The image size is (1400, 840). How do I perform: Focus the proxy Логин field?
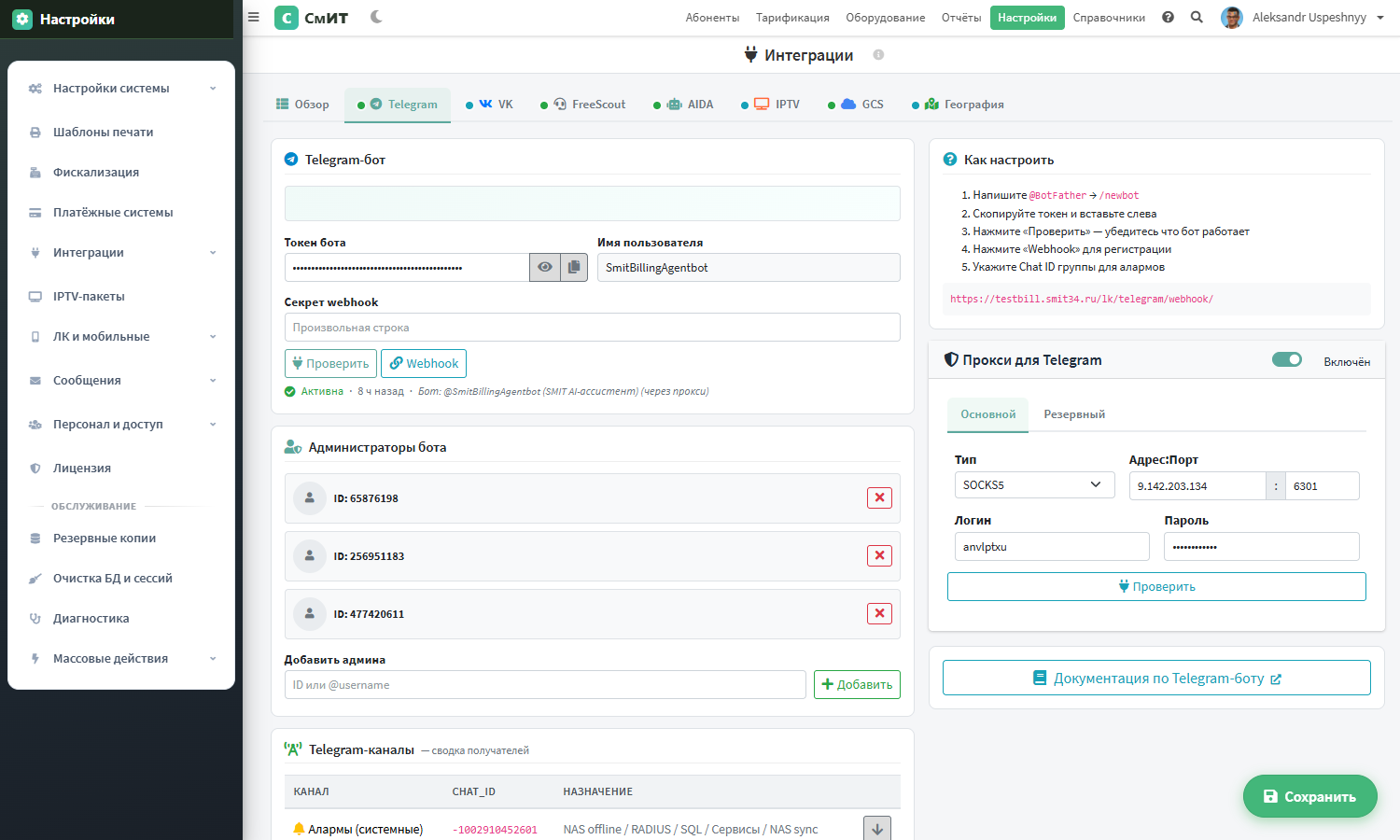tap(1052, 547)
